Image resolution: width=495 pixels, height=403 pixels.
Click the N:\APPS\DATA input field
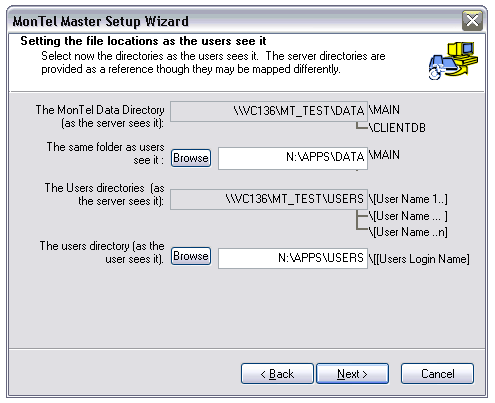pos(293,158)
